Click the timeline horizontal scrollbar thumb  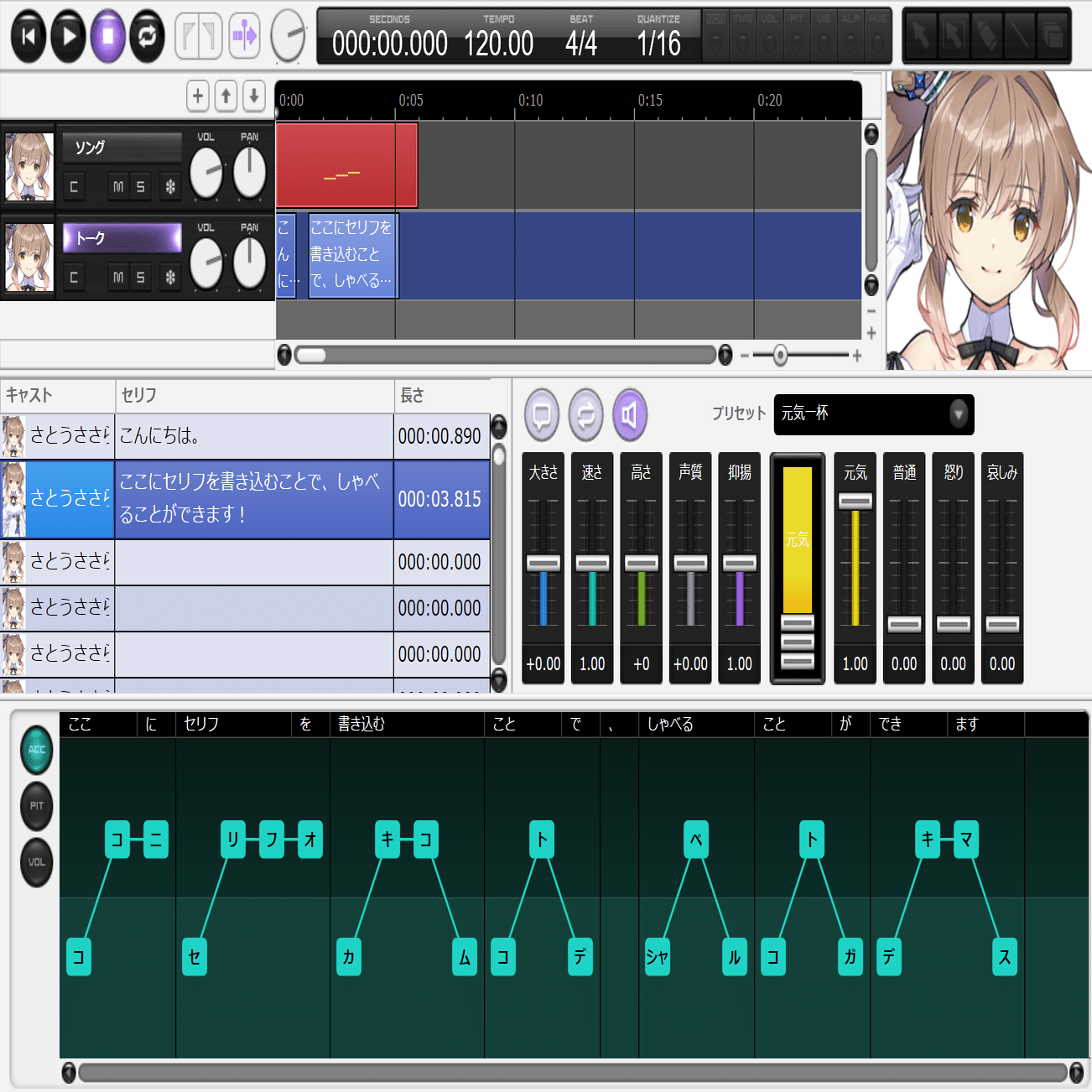point(311,355)
